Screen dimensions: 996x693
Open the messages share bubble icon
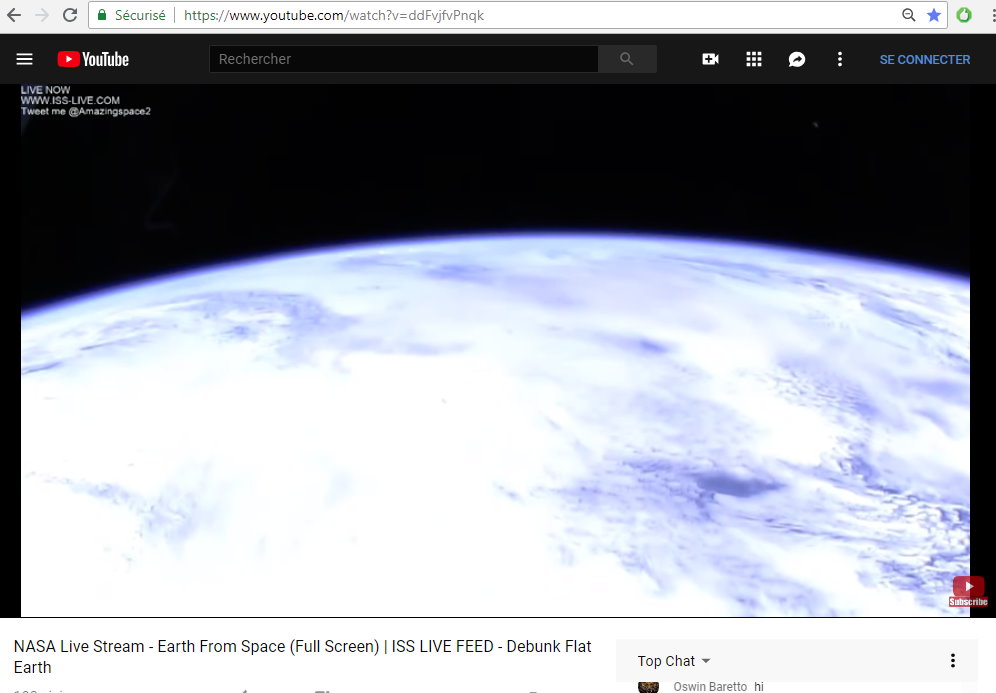coord(797,59)
